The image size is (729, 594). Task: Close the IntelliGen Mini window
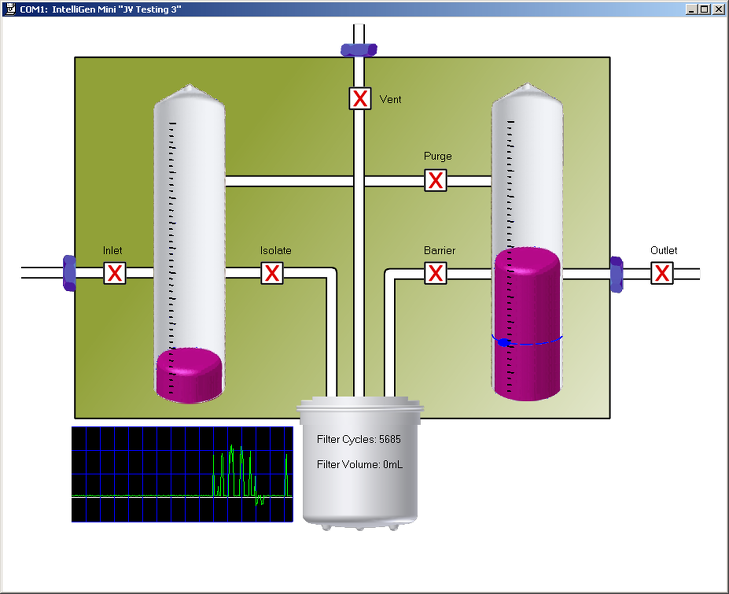tap(718, 9)
